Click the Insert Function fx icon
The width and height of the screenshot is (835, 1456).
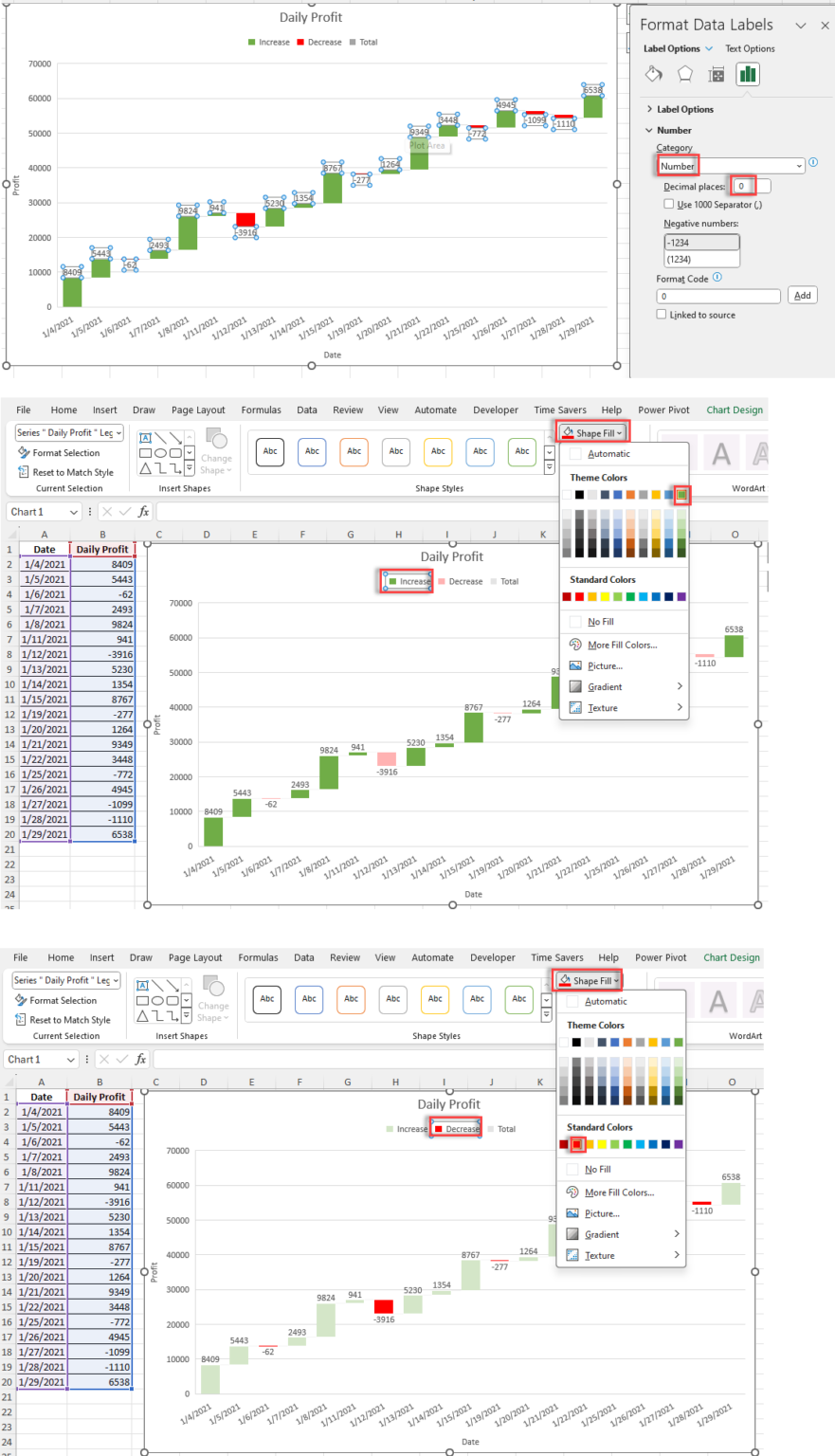[x=143, y=511]
